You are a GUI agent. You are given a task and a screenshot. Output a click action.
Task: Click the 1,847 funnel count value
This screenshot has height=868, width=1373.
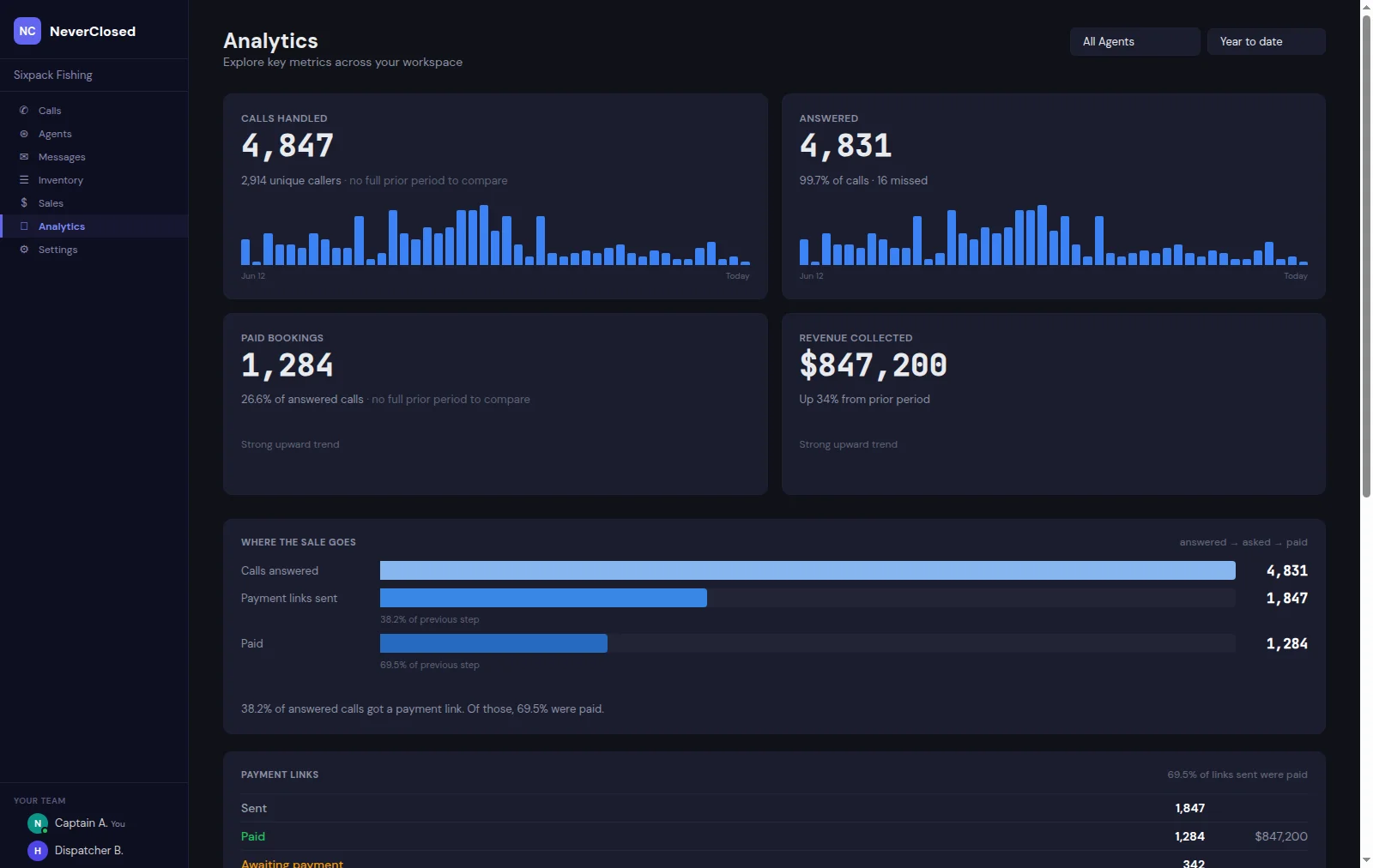pos(1287,599)
